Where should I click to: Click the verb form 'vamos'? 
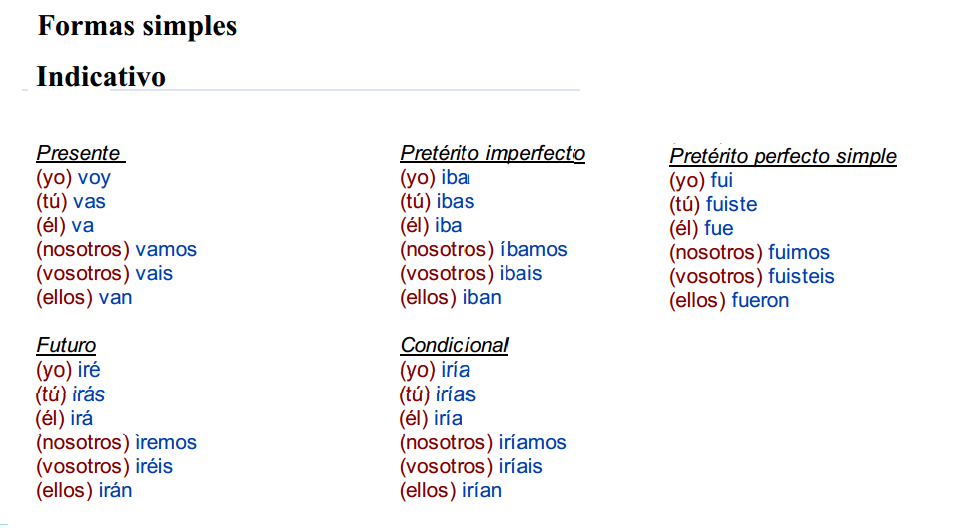pyautogui.click(x=166, y=250)
